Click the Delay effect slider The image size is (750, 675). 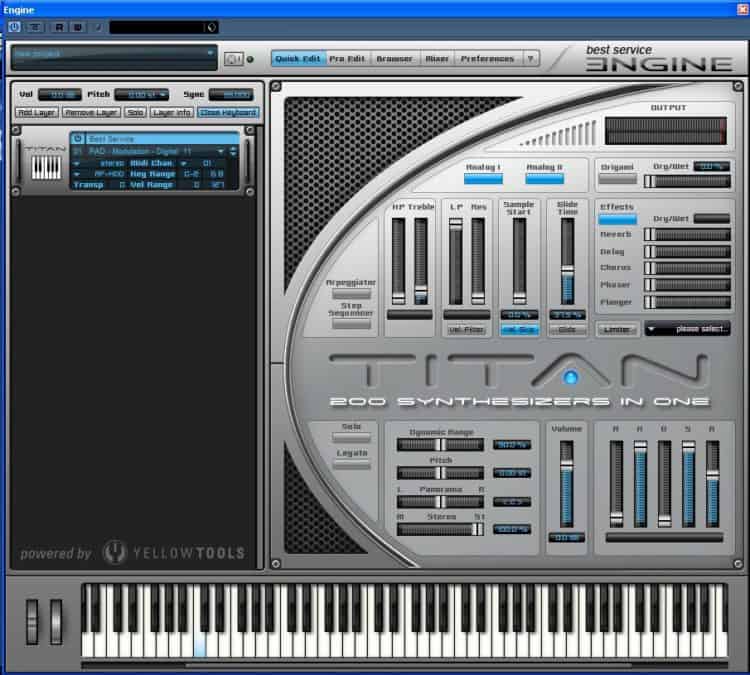(x=687, y=252)
